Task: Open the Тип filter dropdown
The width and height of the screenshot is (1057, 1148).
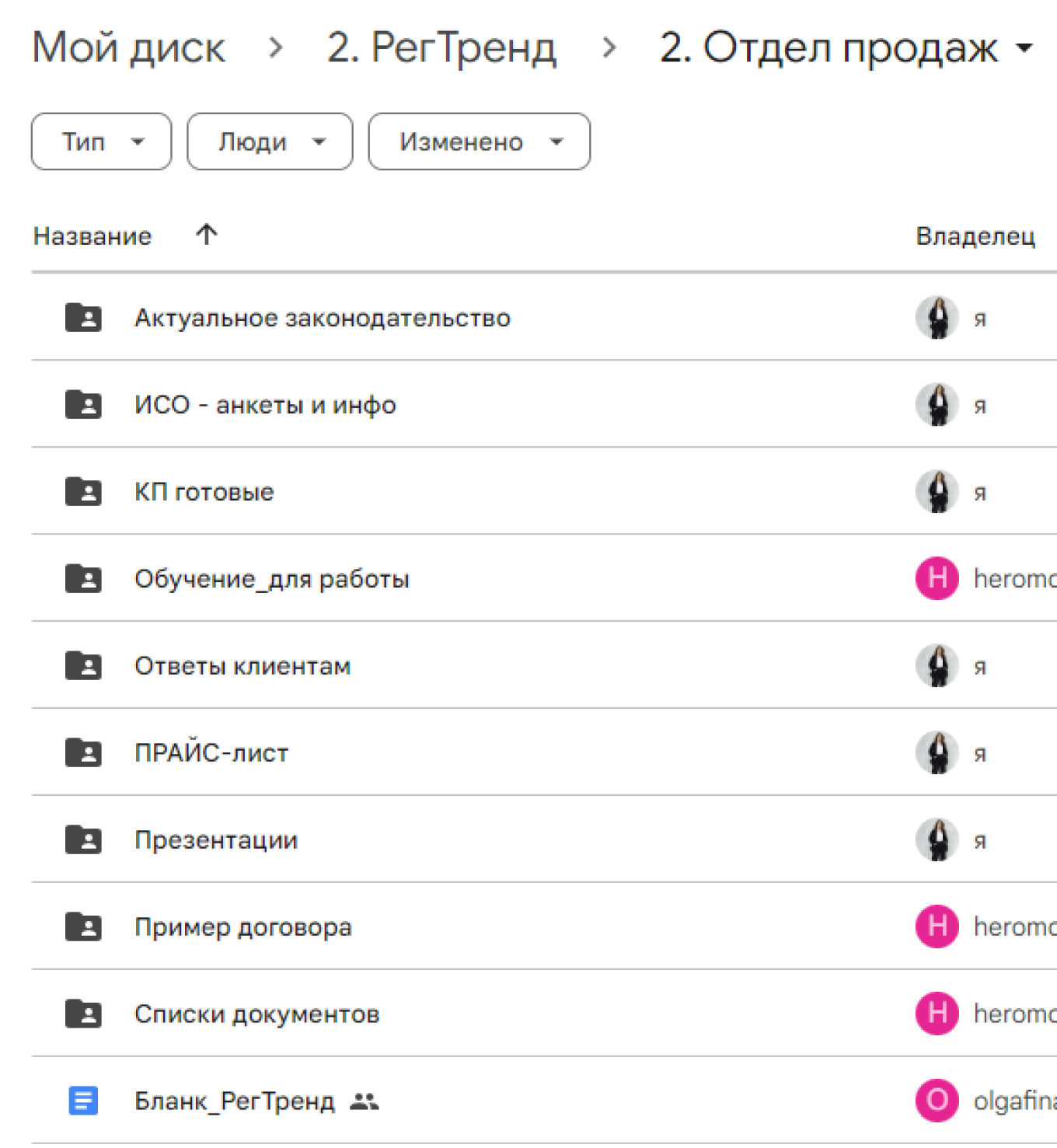Action: (101, 141)
